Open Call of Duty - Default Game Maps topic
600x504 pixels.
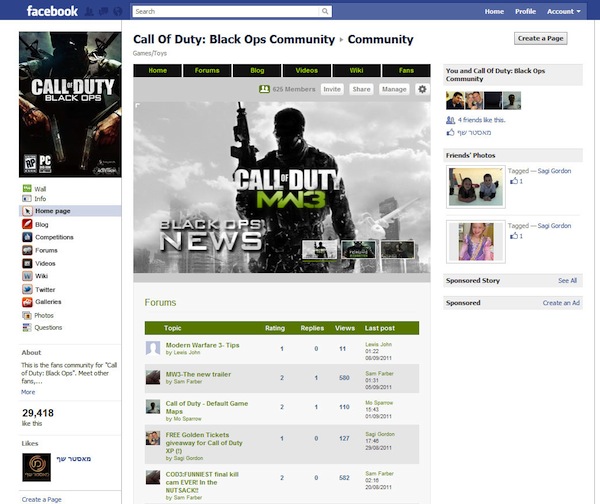[x=207, y=407]
